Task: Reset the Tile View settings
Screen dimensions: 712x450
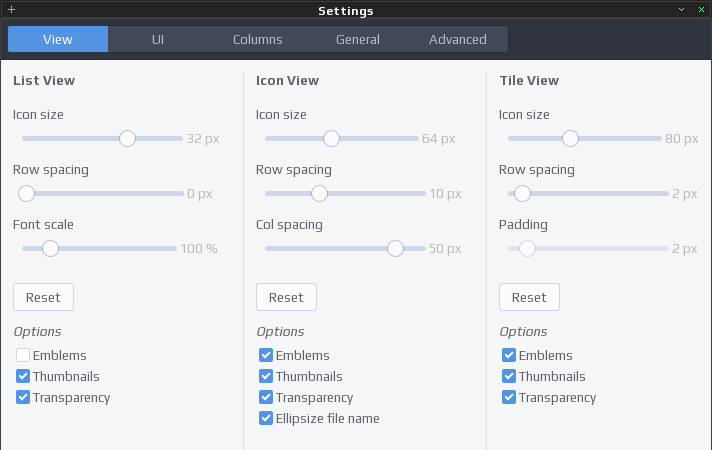Action: 529,297
